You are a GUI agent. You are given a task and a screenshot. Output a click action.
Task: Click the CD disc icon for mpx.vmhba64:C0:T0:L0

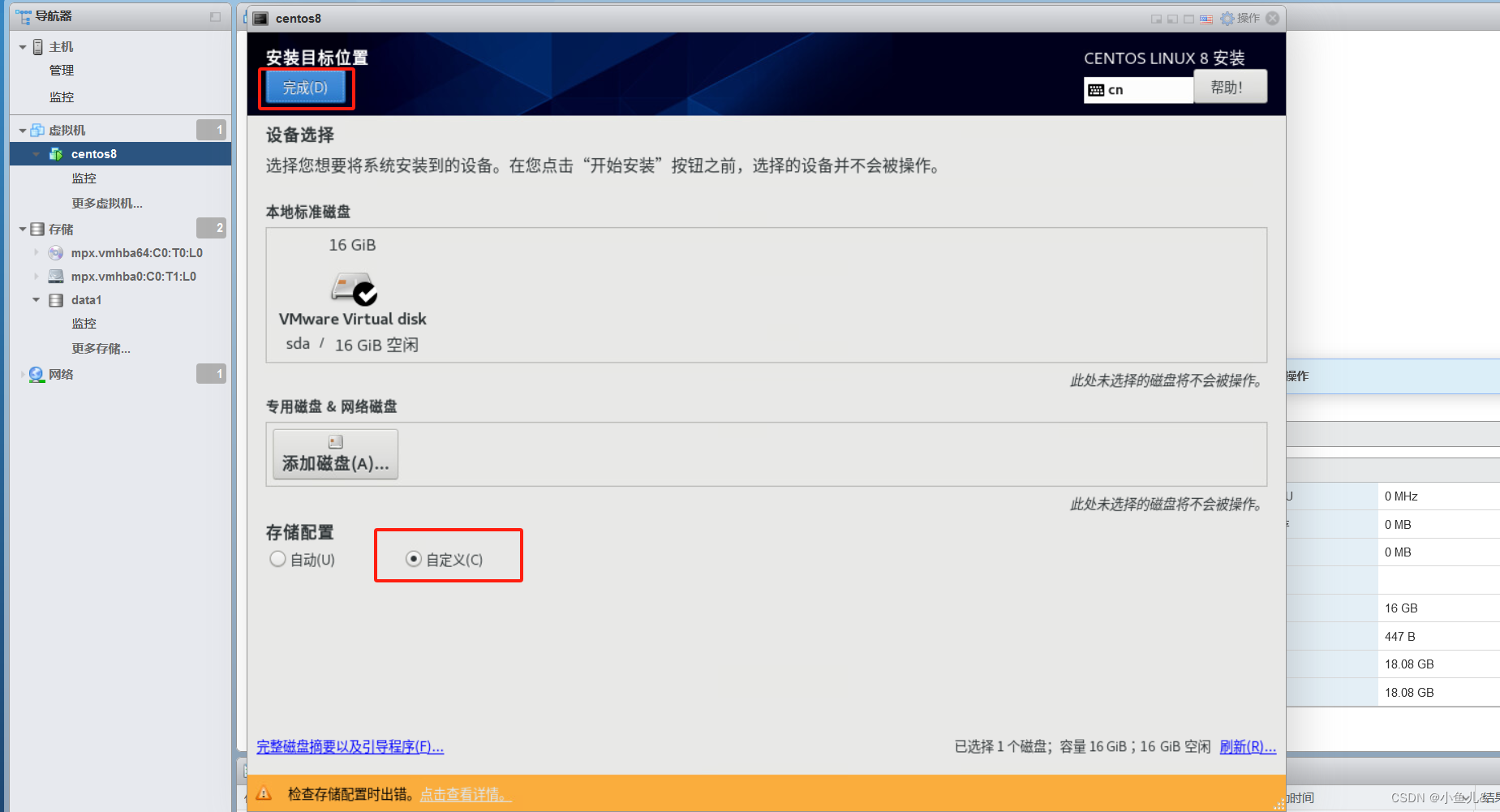point(56,253)
